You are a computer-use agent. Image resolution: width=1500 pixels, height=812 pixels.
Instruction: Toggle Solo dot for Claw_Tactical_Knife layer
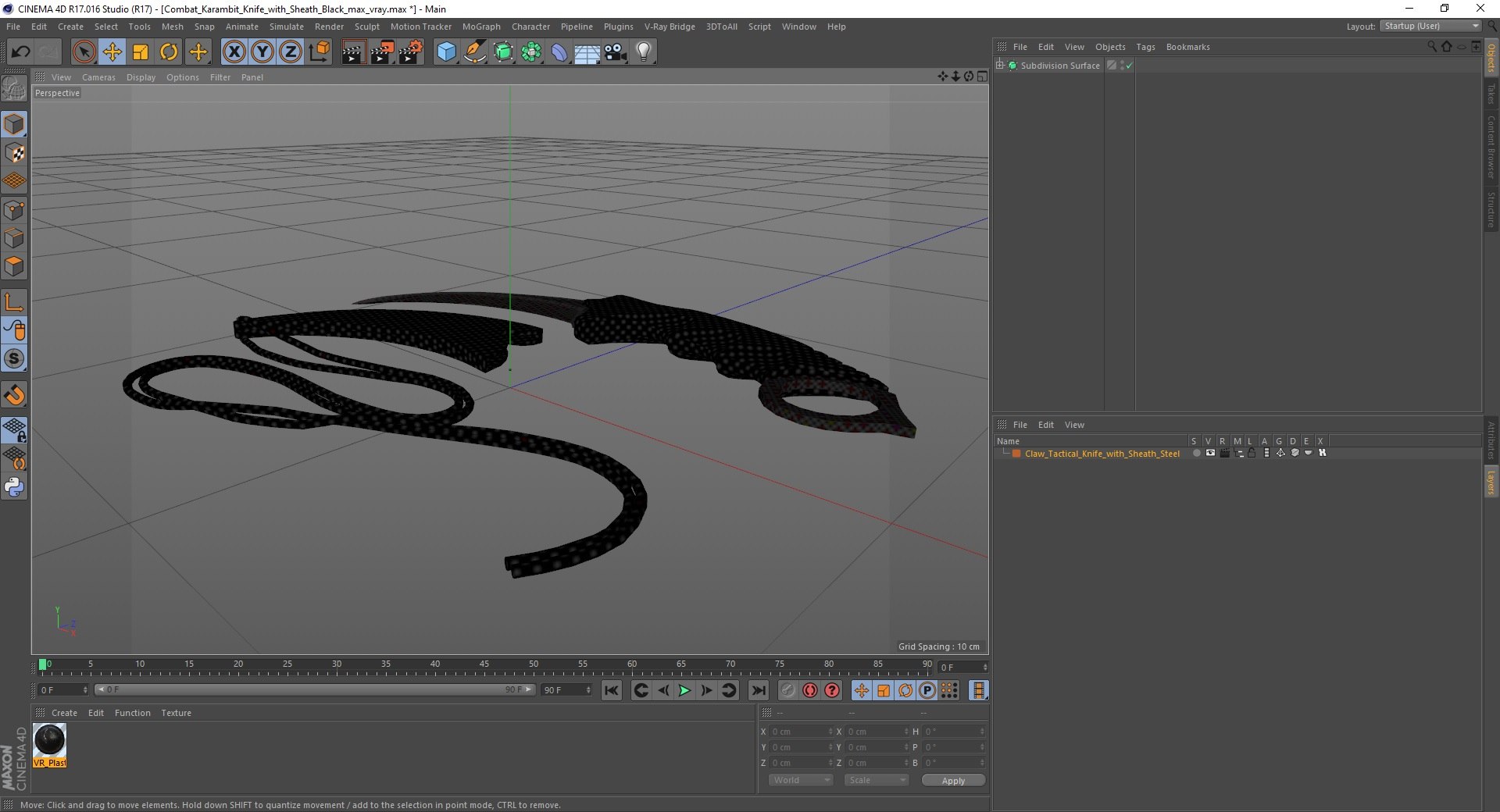1196,453
